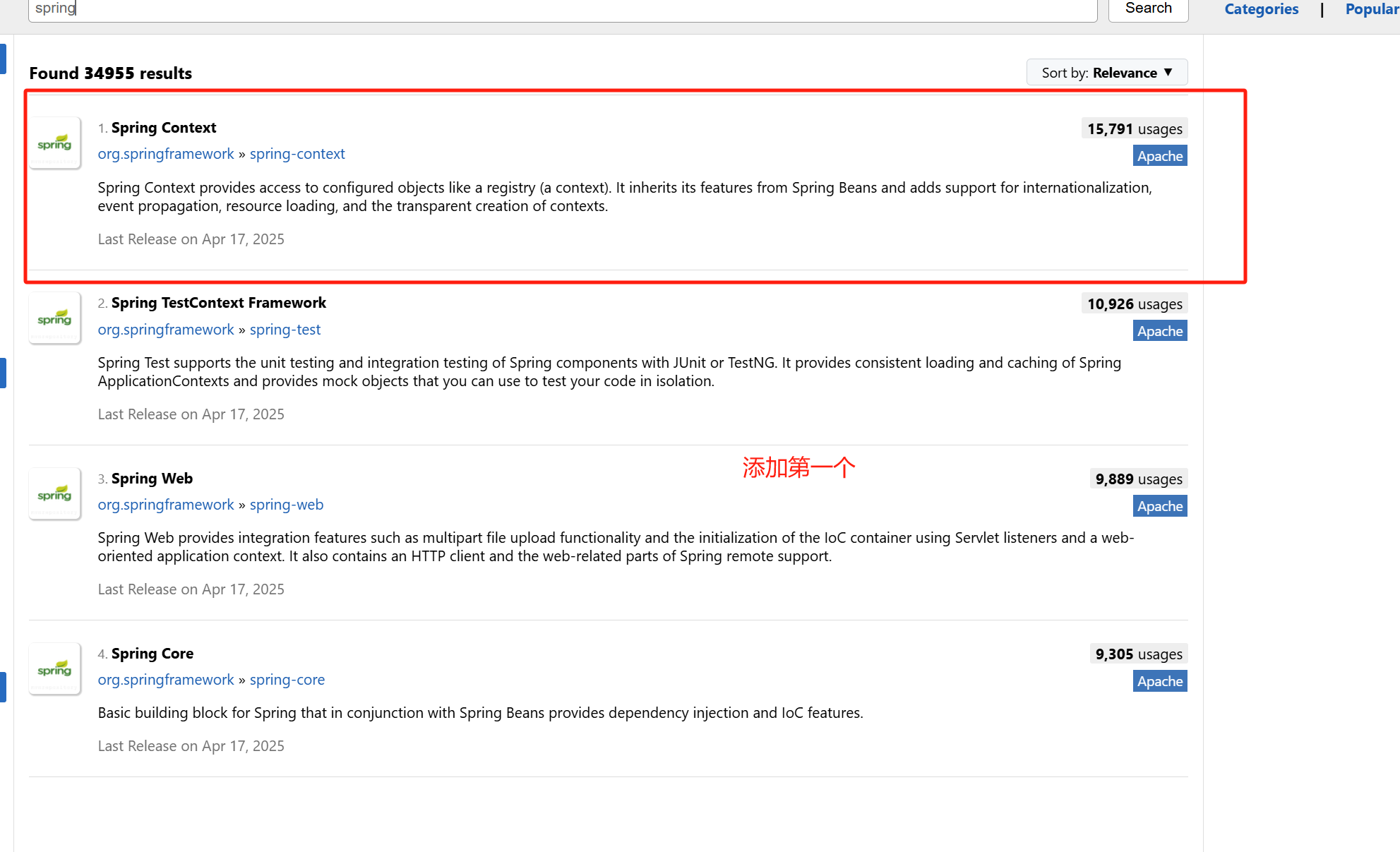Click the Spring Web description paragraph

pyautogui.click(x=616, y=547)
